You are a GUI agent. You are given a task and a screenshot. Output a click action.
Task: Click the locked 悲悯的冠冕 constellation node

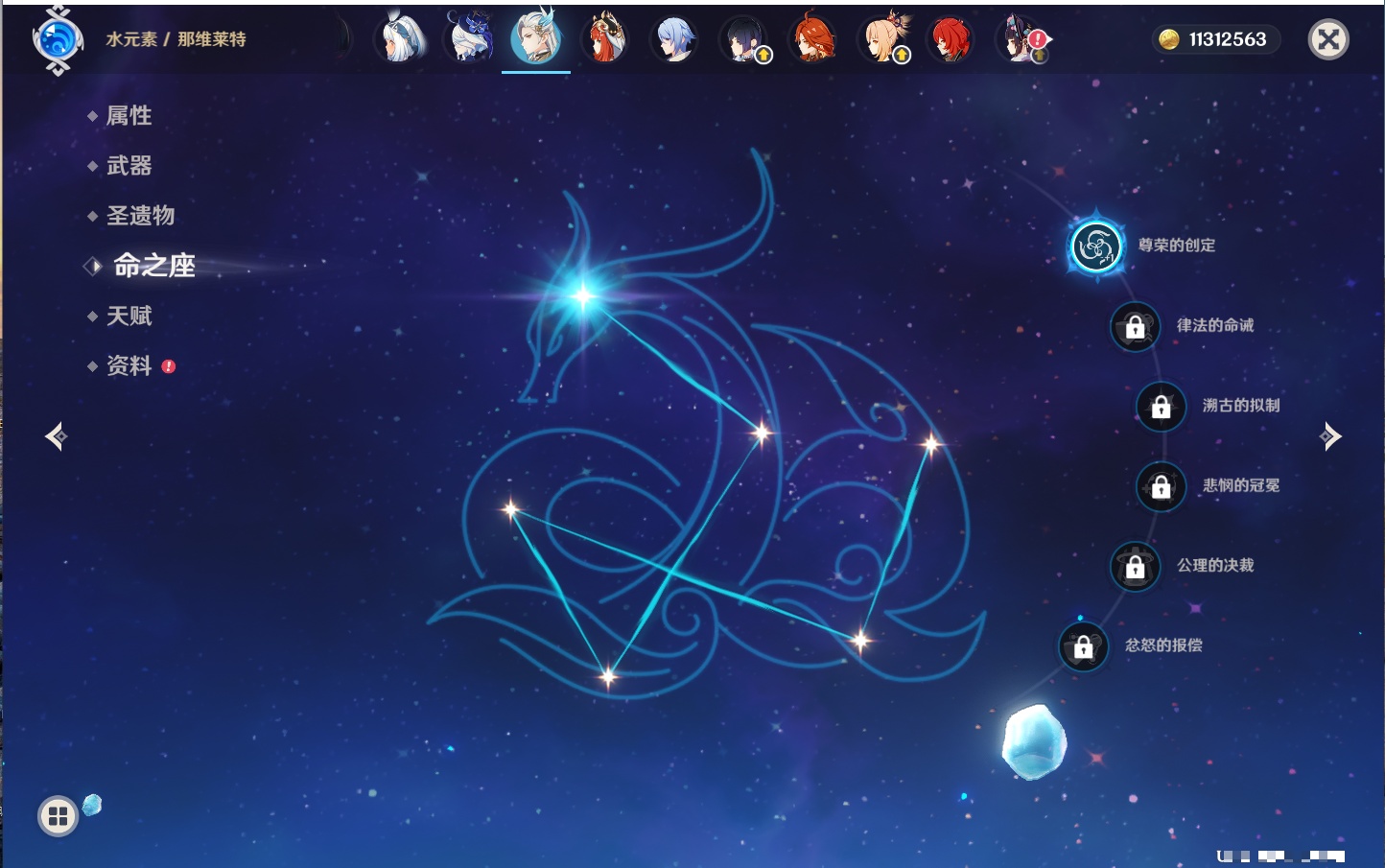pos(1161,487)
